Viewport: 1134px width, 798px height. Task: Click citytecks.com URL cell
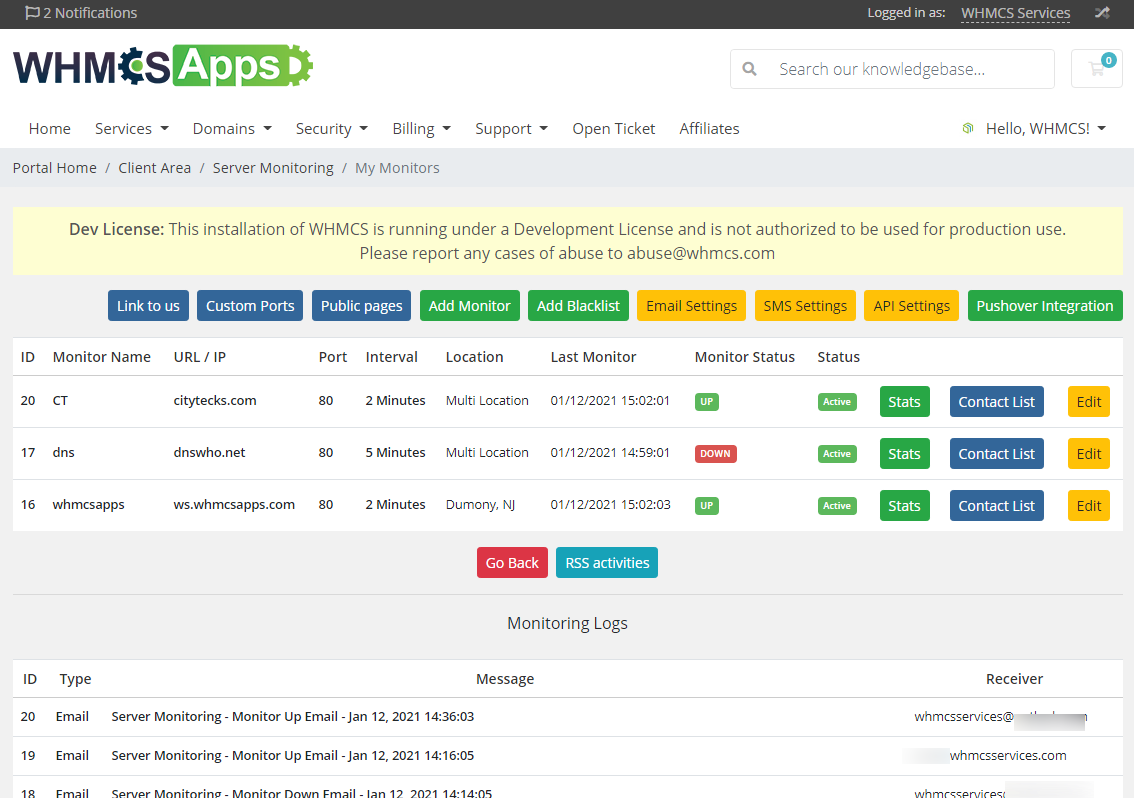(215, 400)
